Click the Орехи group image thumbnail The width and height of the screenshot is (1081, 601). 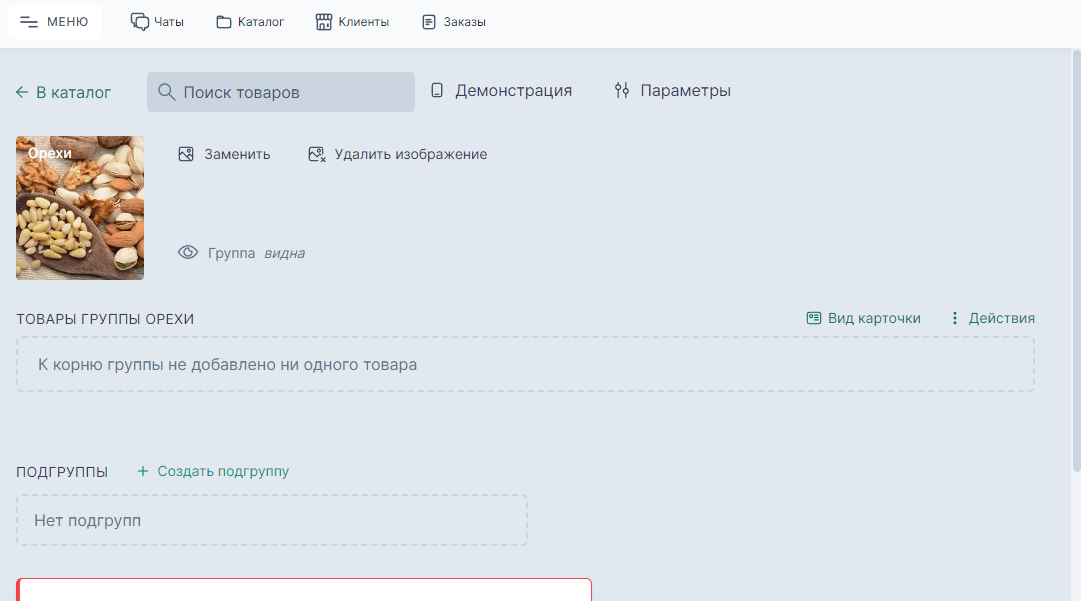click(79, 207)
